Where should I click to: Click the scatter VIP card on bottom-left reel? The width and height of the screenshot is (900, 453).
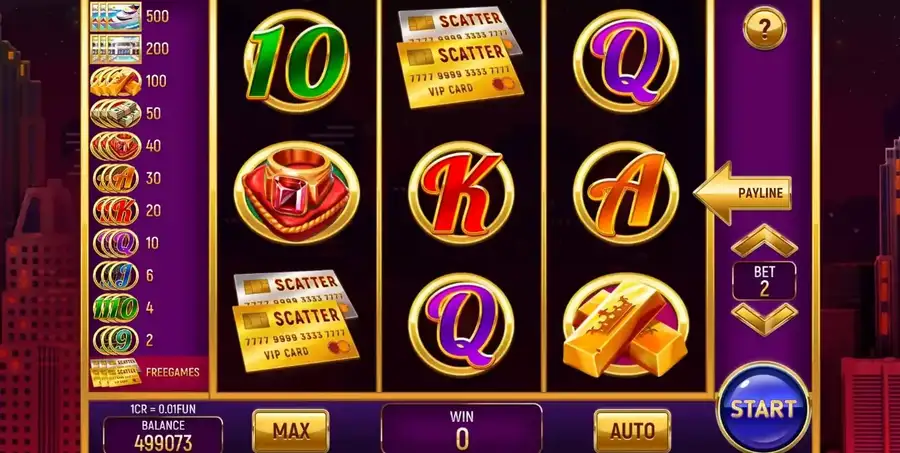coord(296,320)
